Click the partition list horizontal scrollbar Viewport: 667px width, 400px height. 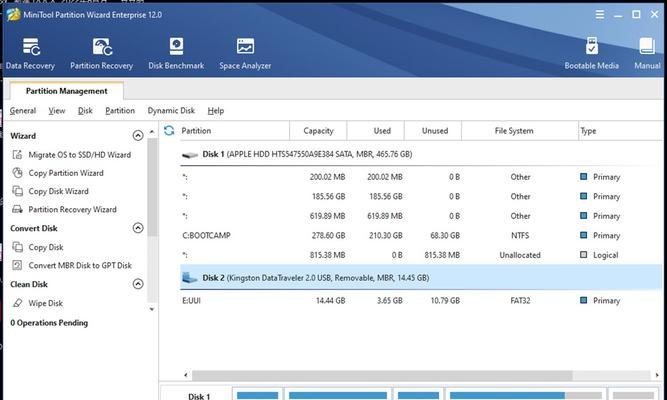382,375
